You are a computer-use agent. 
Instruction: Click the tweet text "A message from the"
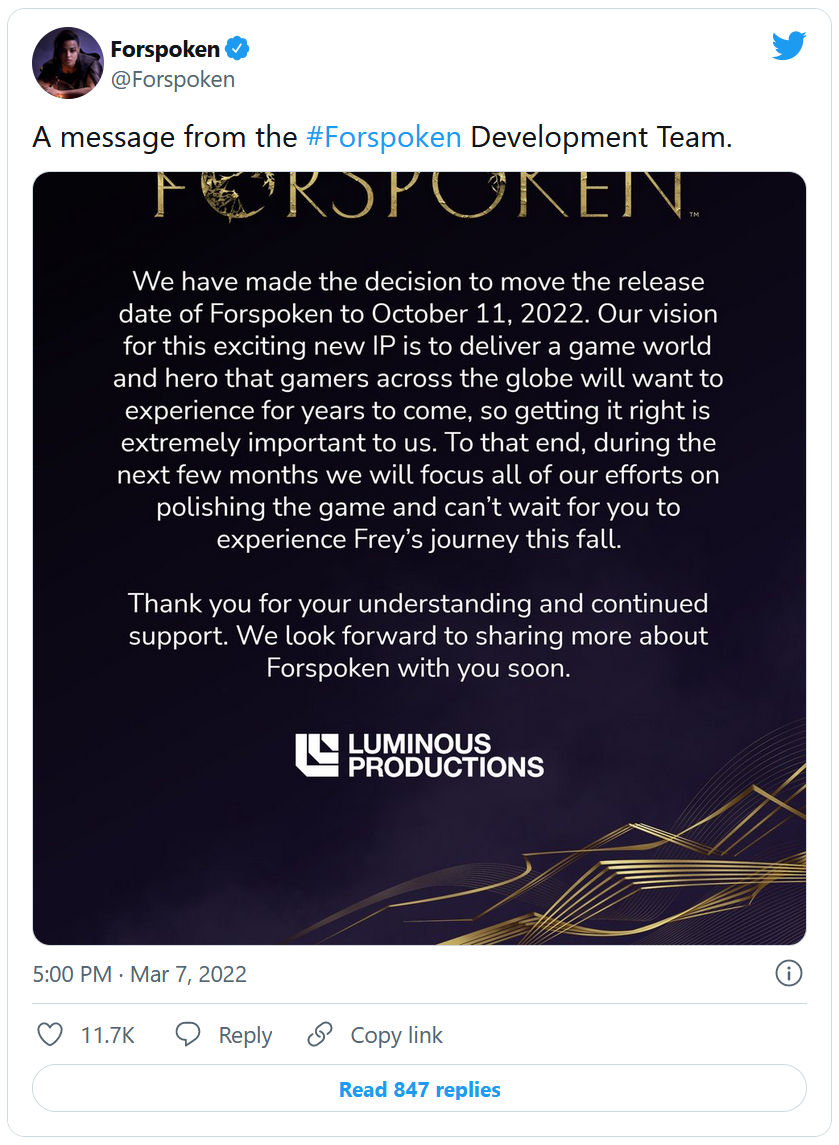165,137
